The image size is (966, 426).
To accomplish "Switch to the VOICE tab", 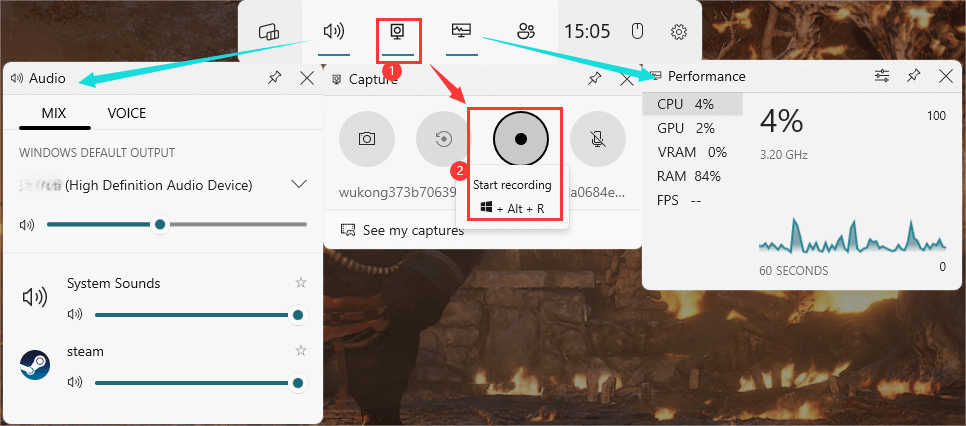I will click(127, 113).
